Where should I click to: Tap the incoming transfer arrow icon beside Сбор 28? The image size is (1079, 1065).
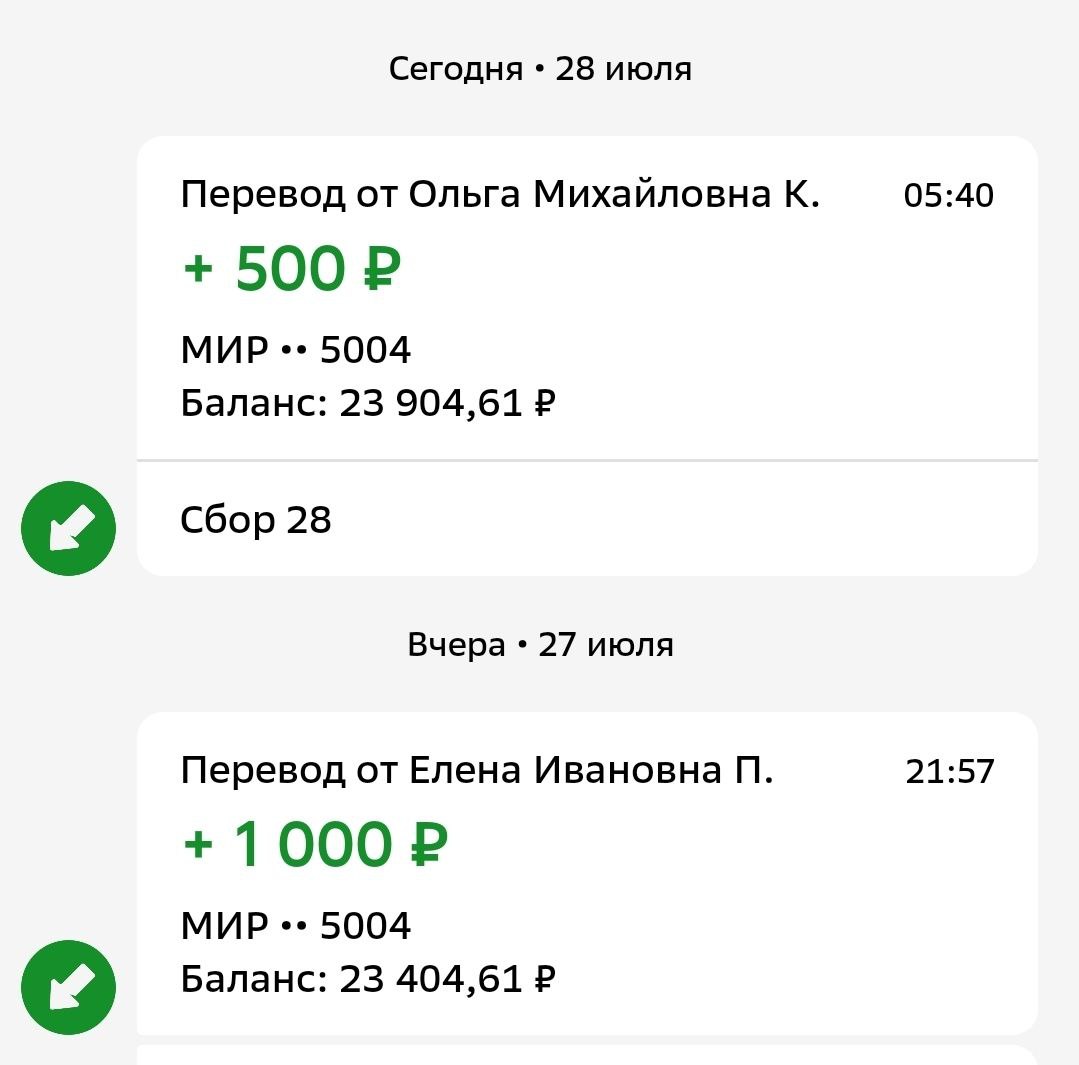(68, 528)
